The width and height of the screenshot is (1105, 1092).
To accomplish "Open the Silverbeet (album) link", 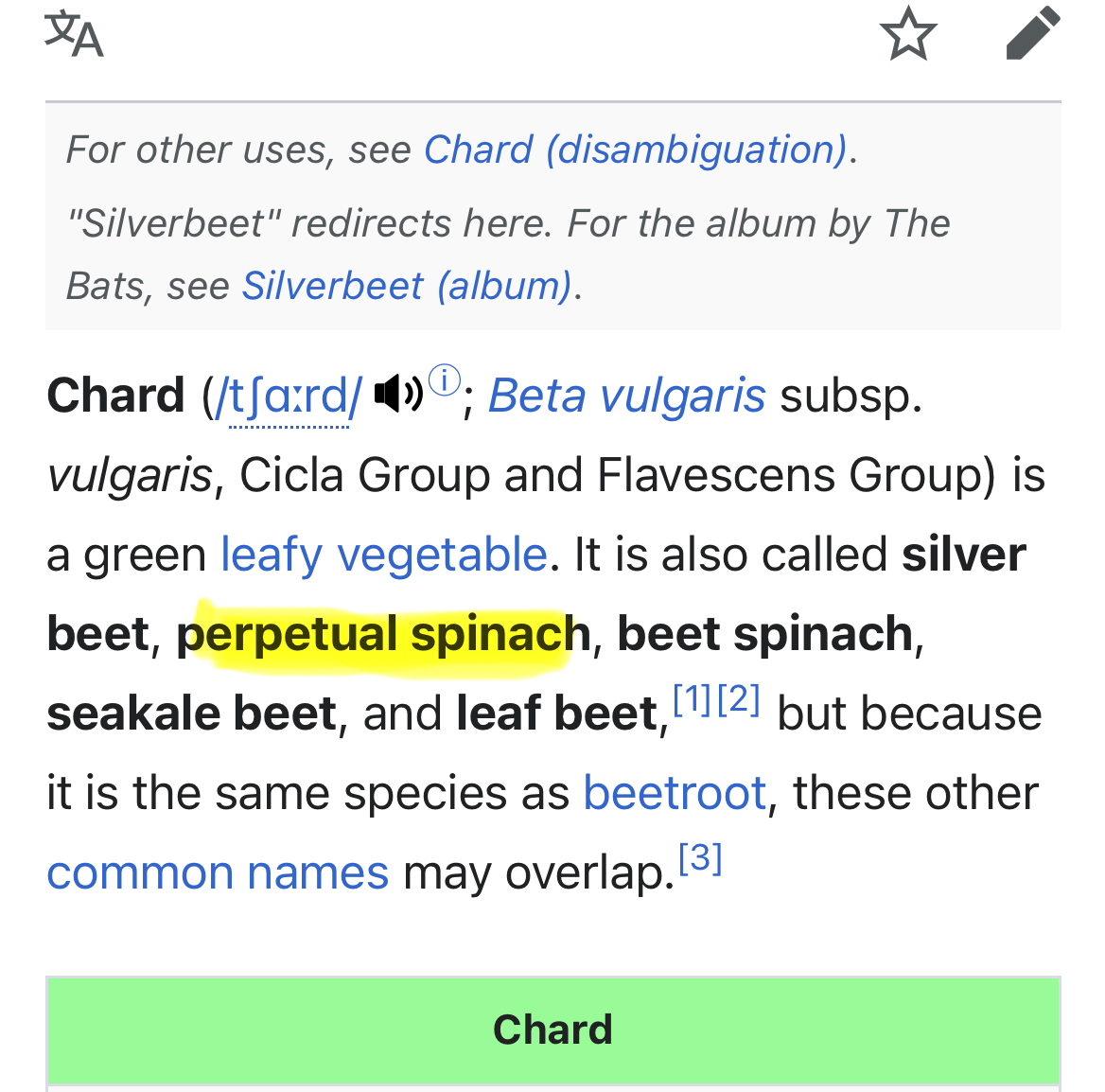I will click(x=407, y=286).
